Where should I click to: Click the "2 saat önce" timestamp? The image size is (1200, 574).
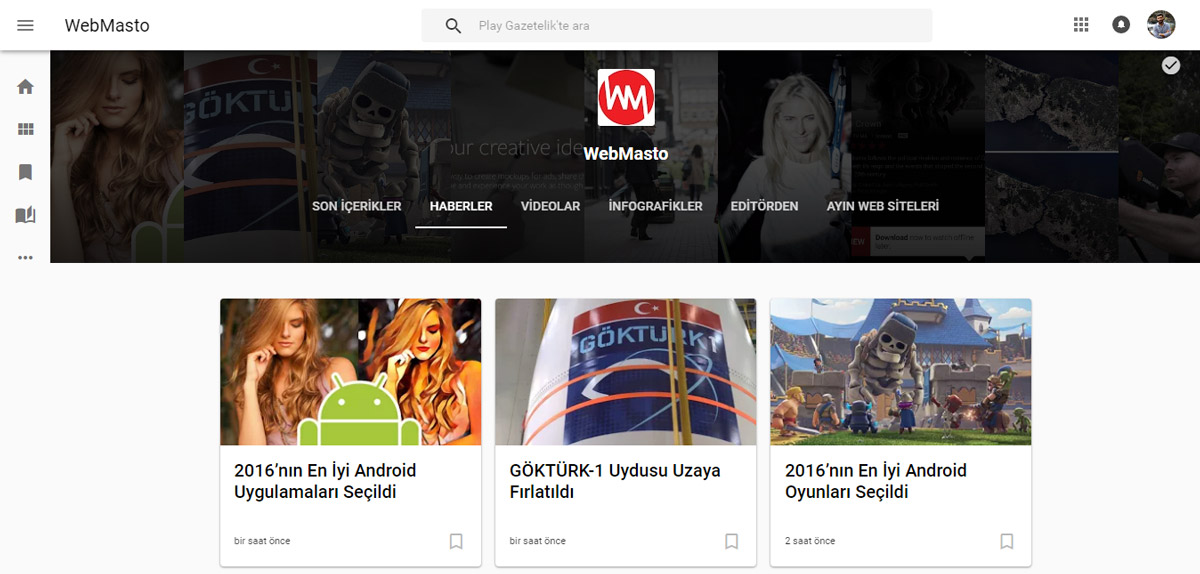[x=810, y=541]
